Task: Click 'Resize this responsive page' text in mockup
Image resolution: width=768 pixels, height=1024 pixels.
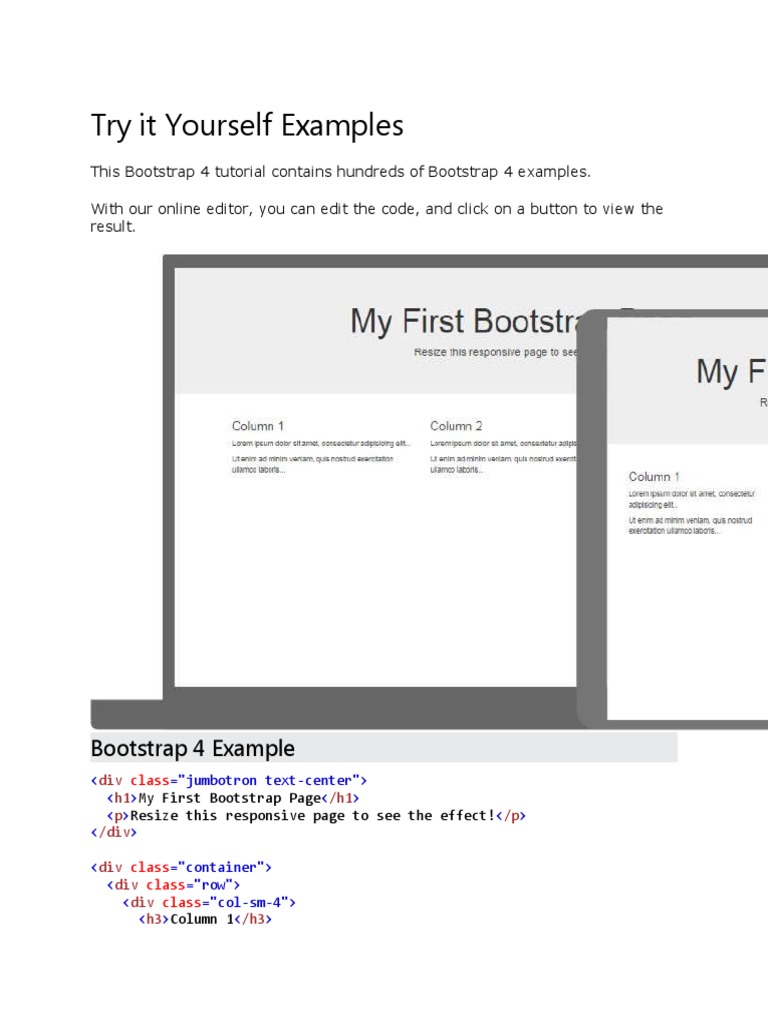Action: 496,352
